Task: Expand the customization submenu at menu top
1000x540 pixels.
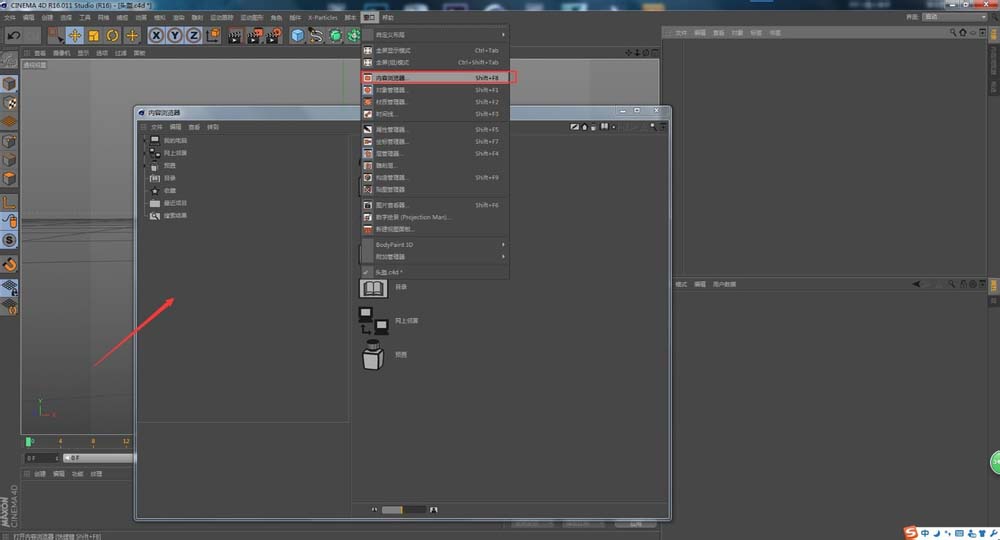Action: click(436, 34)
